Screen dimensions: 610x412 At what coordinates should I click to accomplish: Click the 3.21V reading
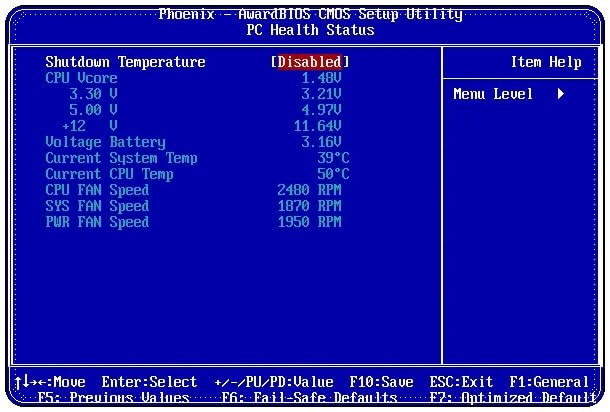pos(321,94)
